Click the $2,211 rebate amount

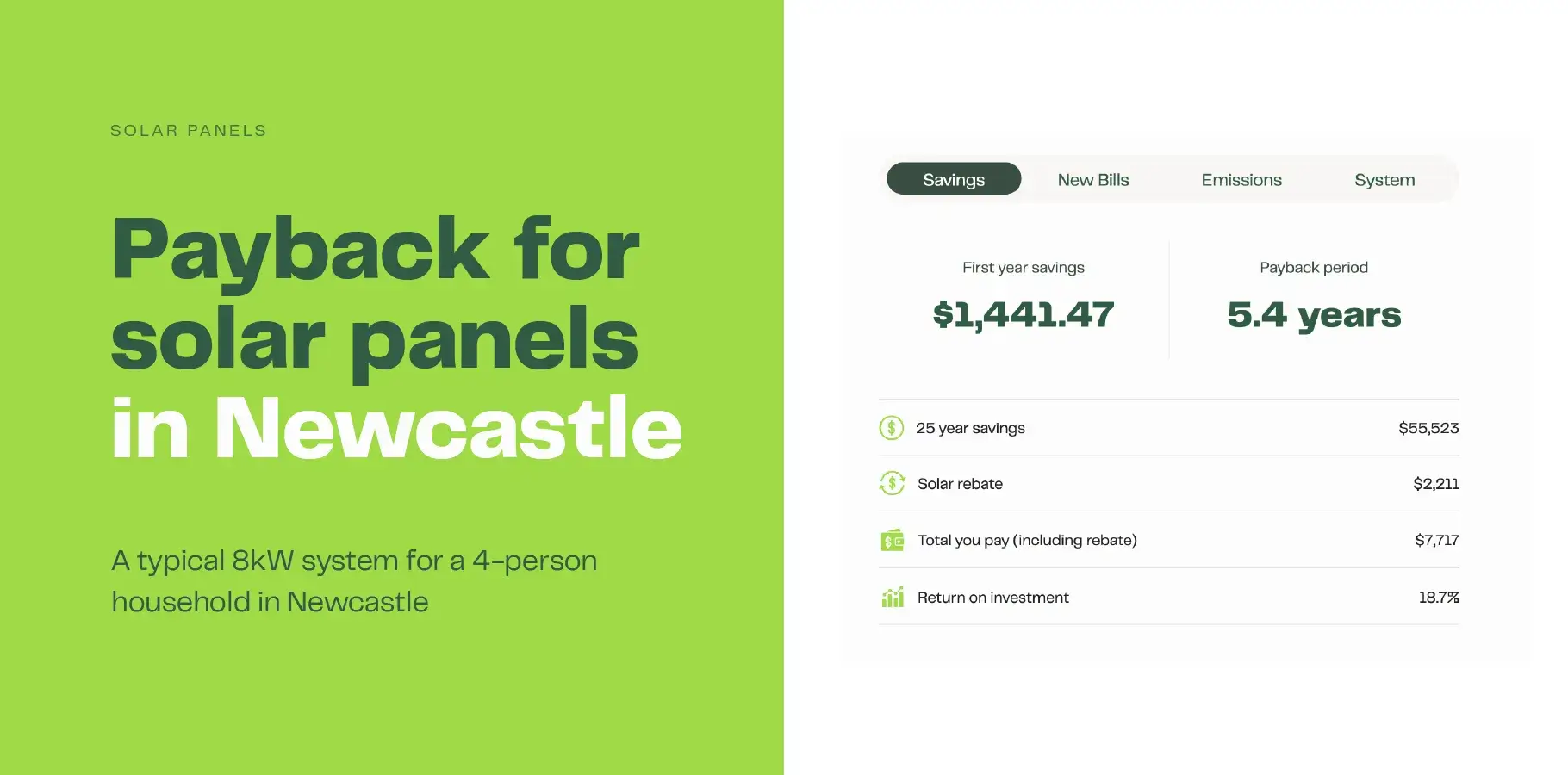point(1435,484)
